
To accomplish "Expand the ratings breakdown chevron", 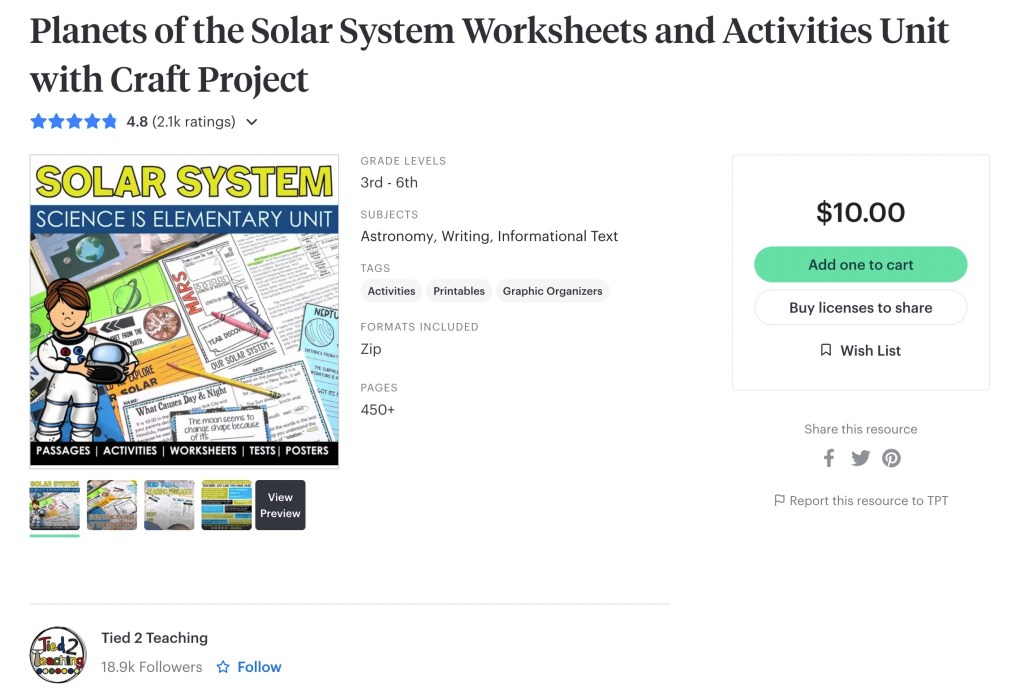I will click(252, 122).
